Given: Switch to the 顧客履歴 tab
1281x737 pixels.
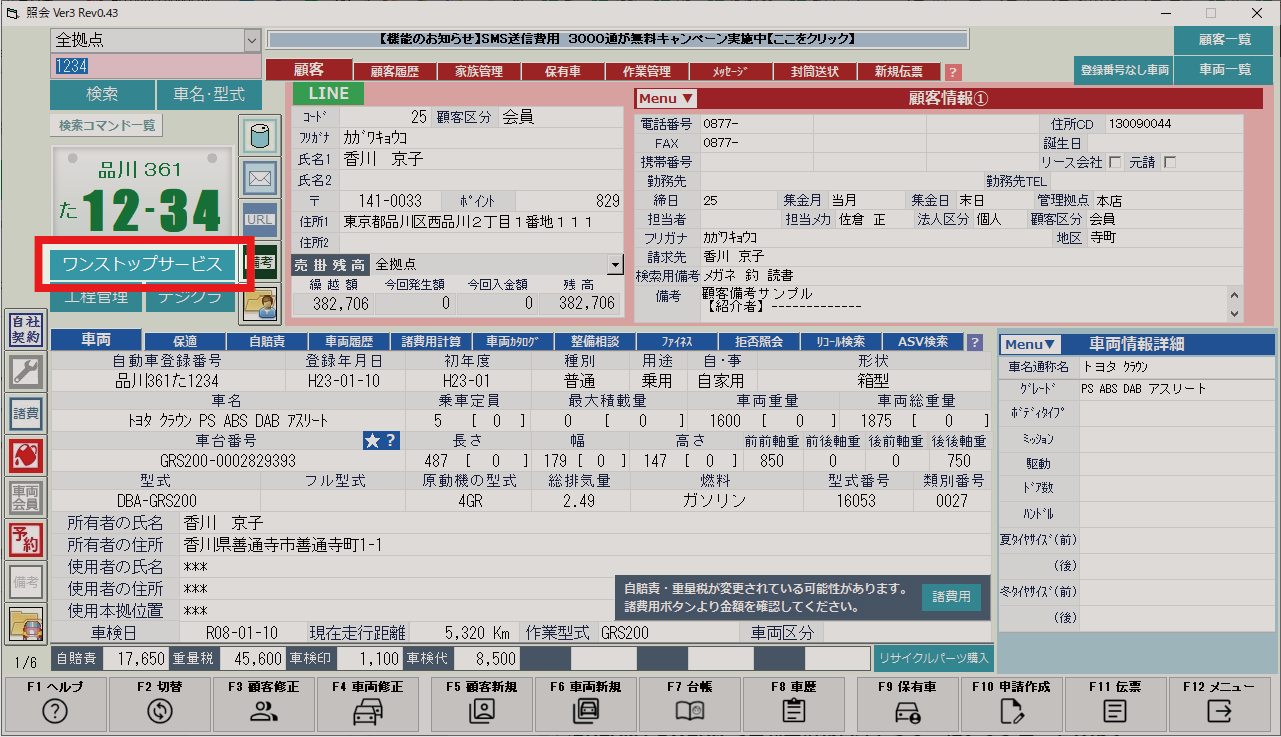Looking at the screenshot, I should [394, 72].
